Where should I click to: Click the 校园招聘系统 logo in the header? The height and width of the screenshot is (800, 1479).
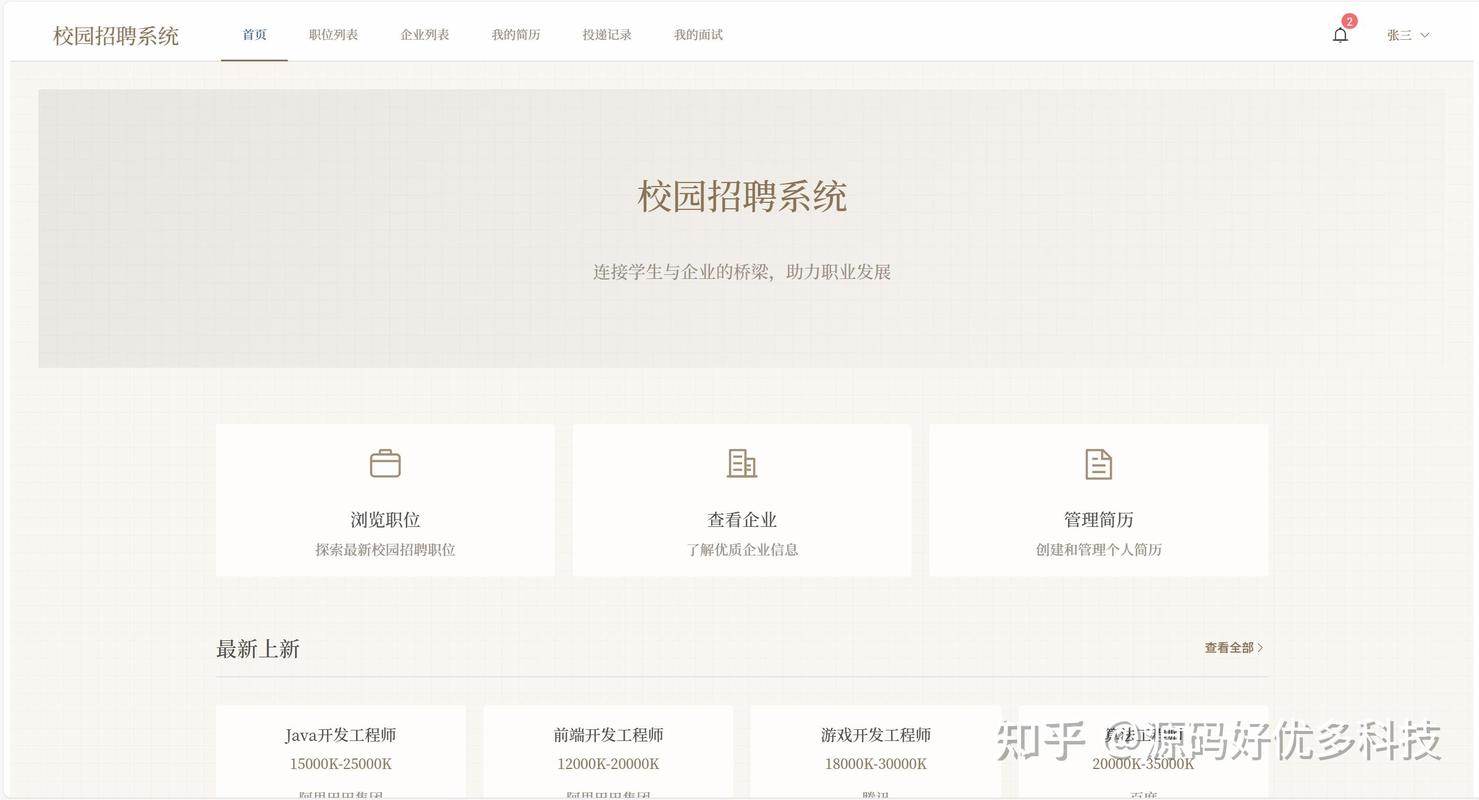[x=116, y=36]
